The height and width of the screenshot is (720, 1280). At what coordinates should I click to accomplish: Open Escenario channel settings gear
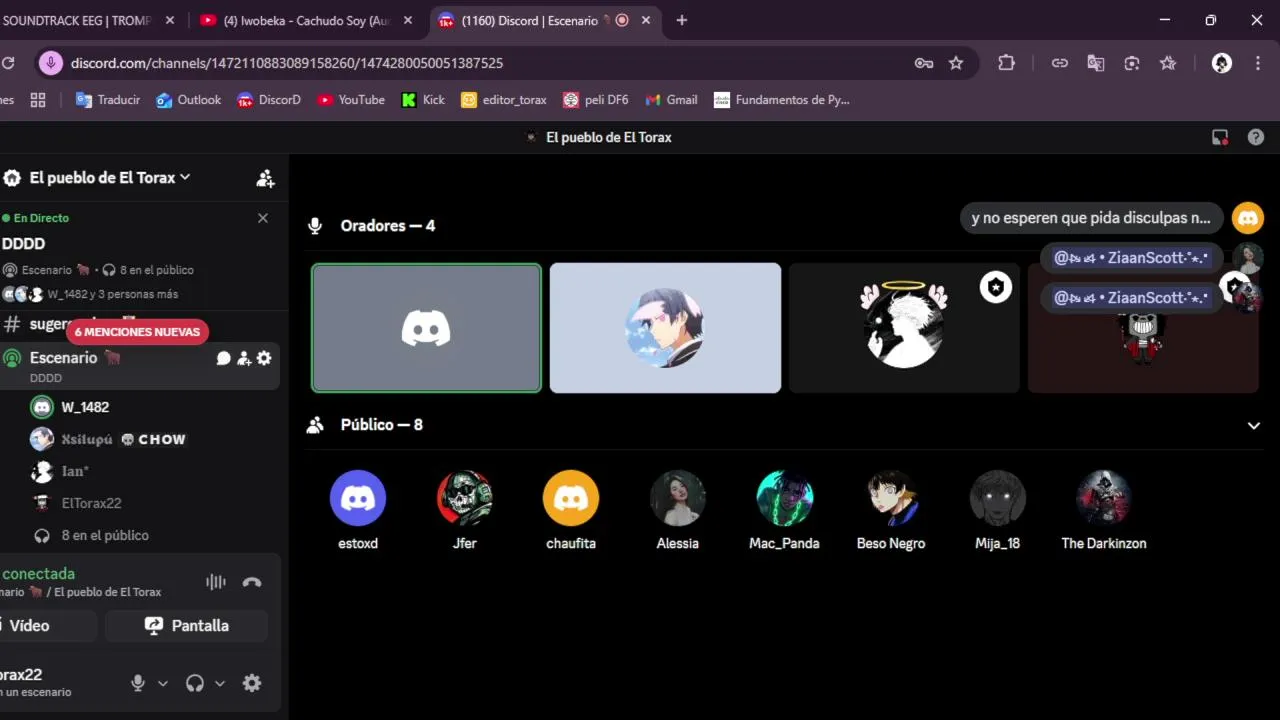[264, 358]
